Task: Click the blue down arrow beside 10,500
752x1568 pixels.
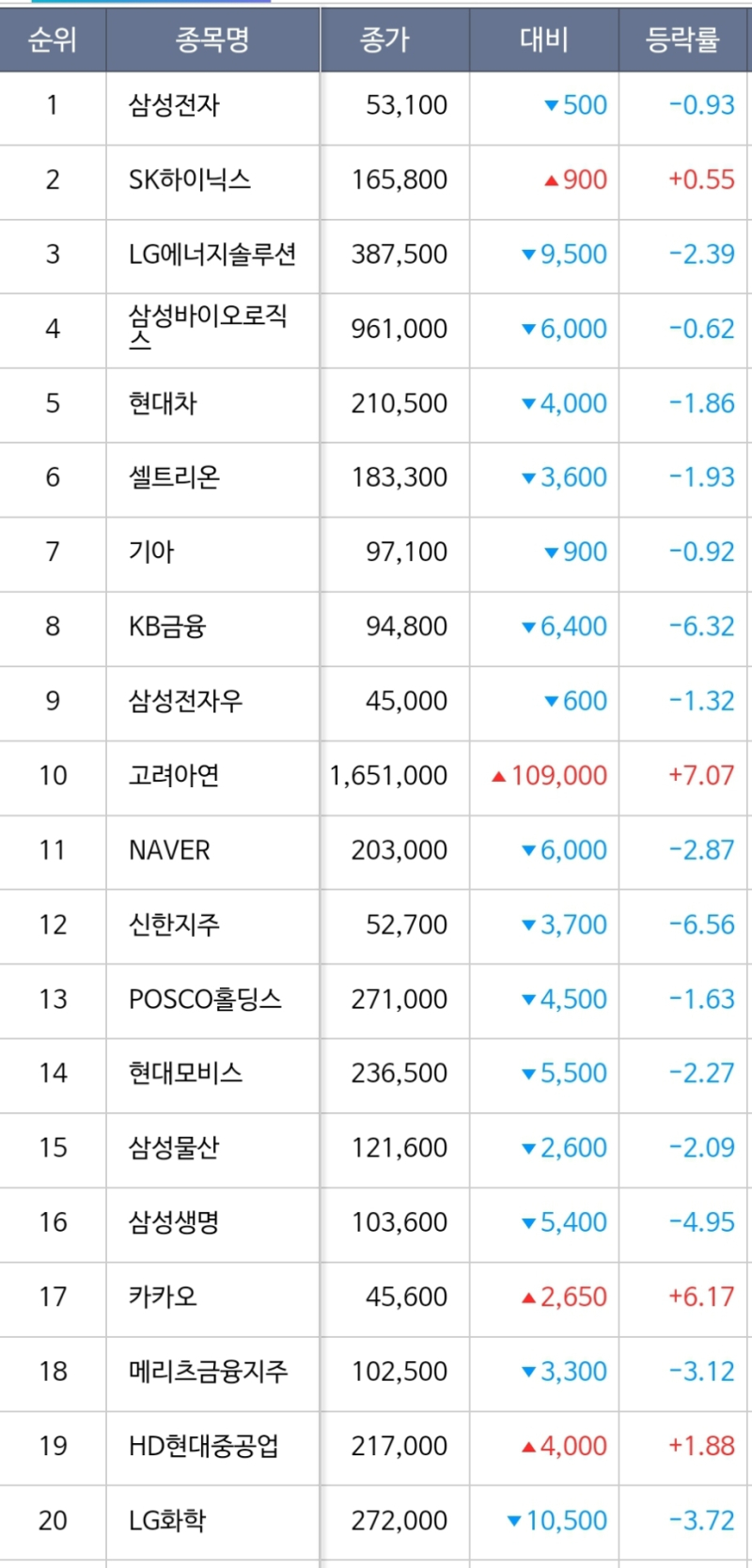Action: point(513,1521)
